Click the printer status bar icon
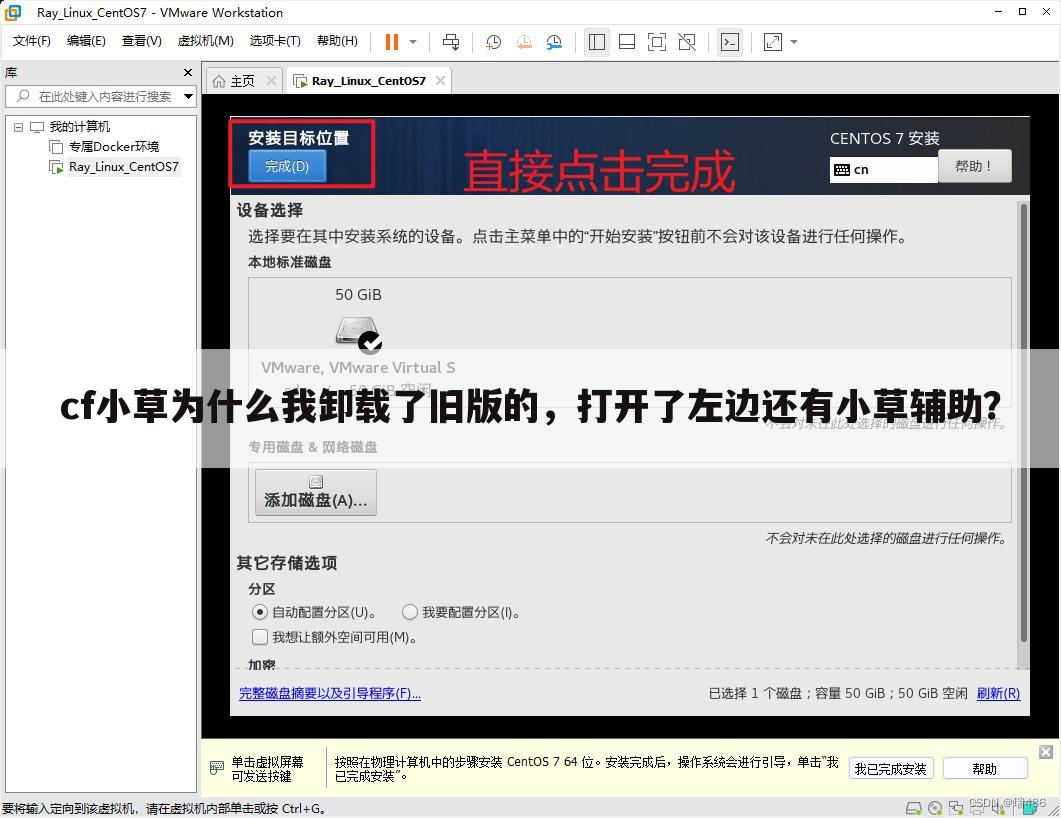 point(978,808)
